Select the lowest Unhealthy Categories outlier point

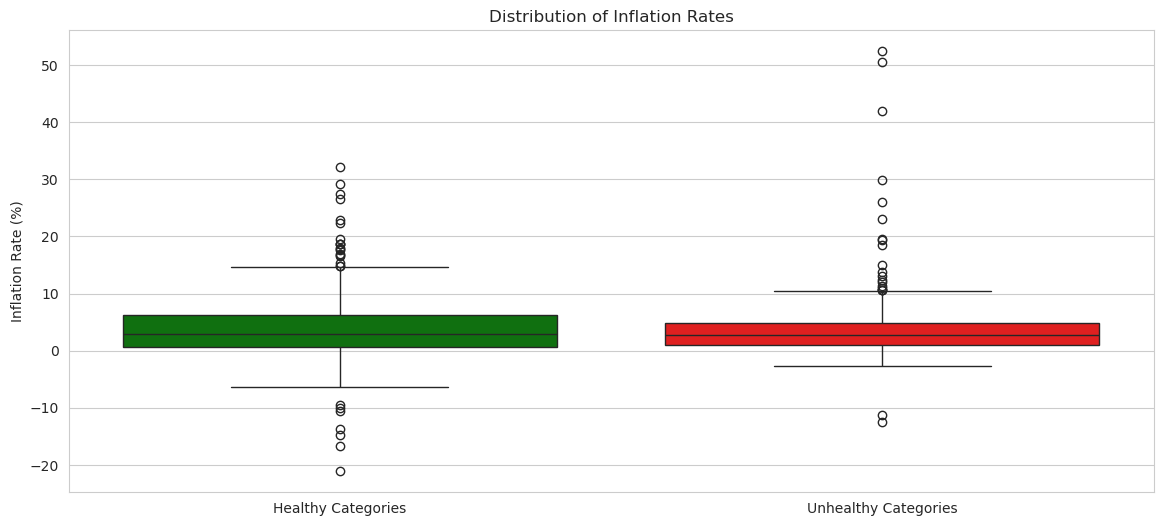tap(882, 422)
